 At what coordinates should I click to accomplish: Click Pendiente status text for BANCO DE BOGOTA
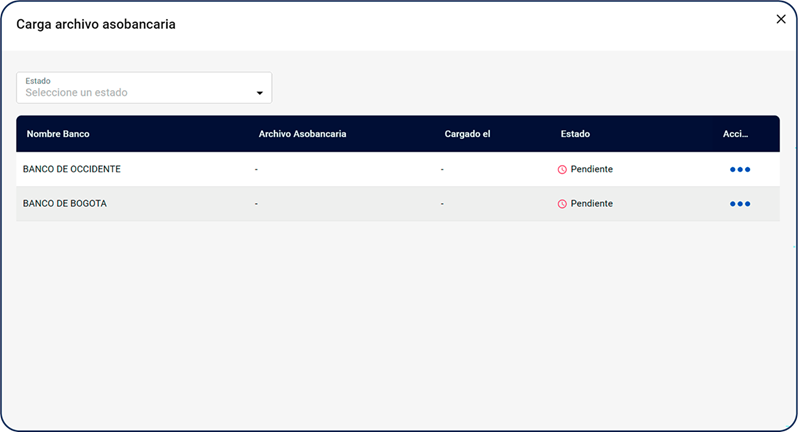click(591, 204)
